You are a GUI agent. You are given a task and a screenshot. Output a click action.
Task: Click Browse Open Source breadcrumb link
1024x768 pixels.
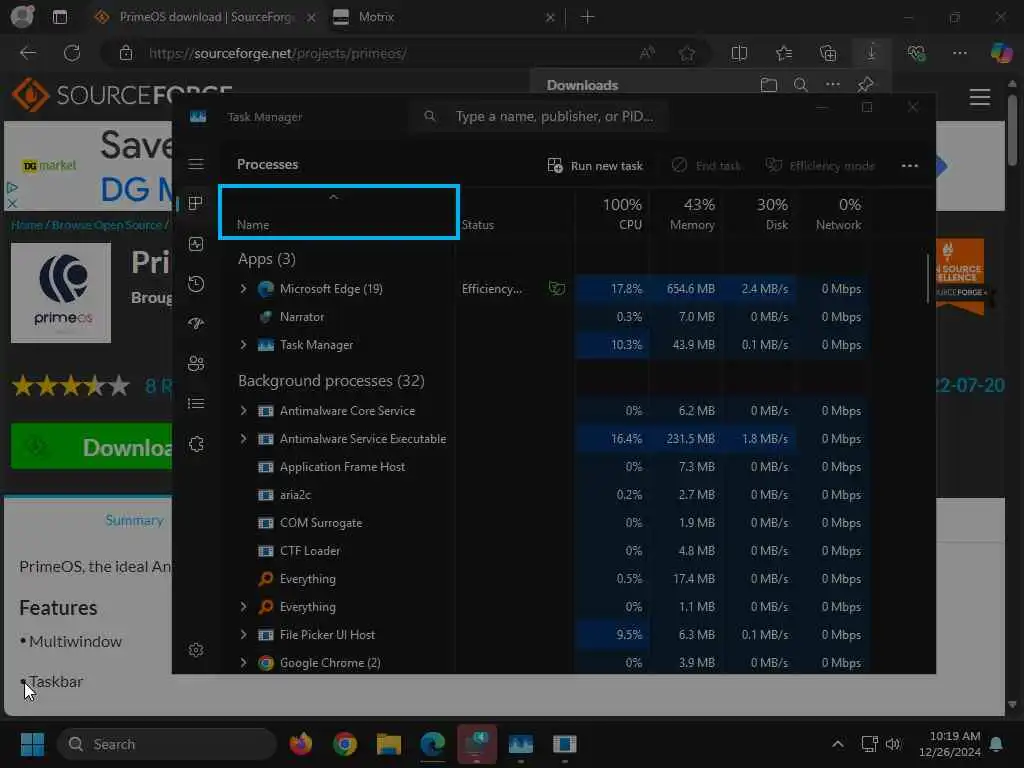tap(106, 225)
